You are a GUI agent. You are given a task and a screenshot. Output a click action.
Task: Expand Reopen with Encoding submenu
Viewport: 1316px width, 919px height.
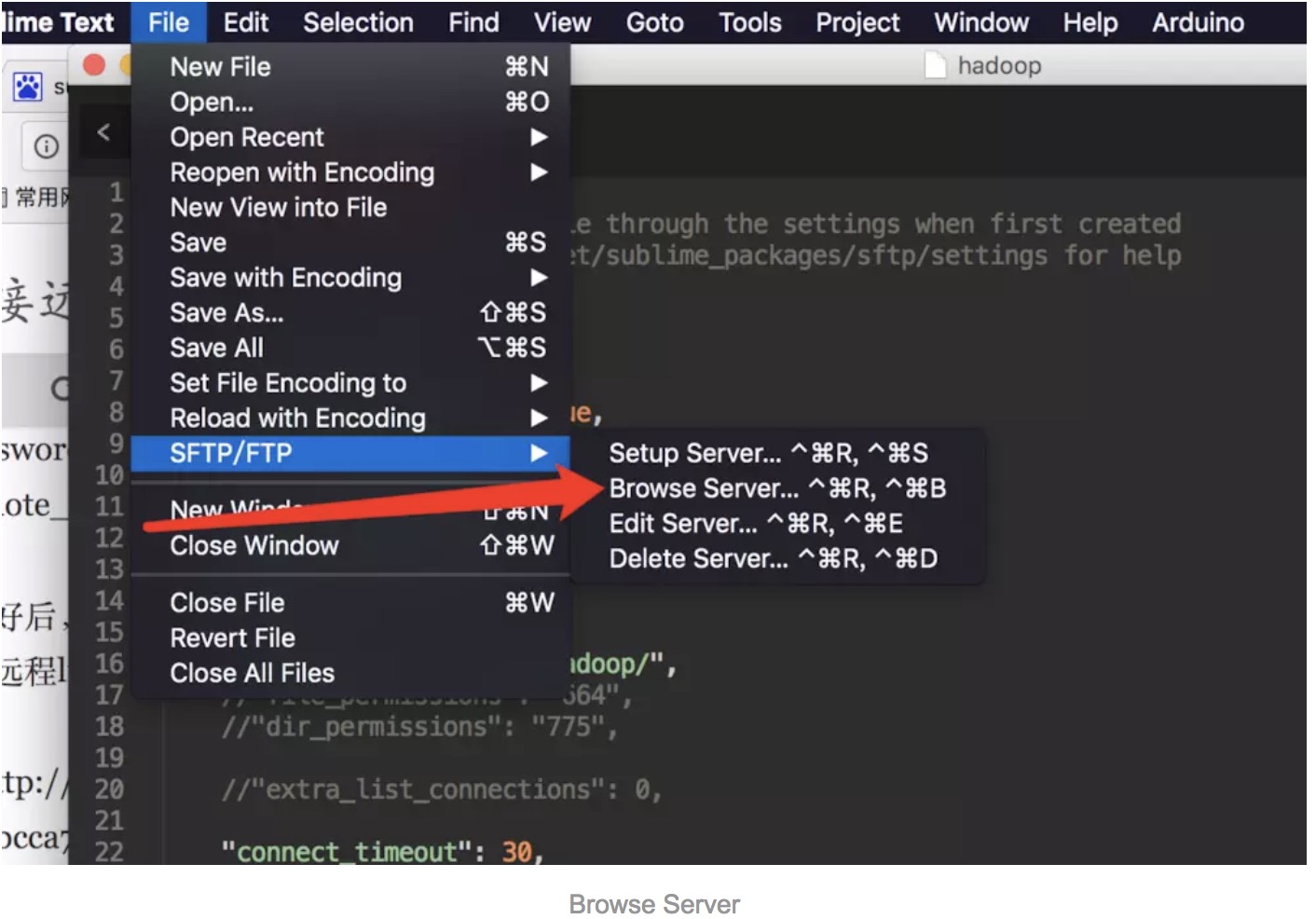(x=350, y=172)
